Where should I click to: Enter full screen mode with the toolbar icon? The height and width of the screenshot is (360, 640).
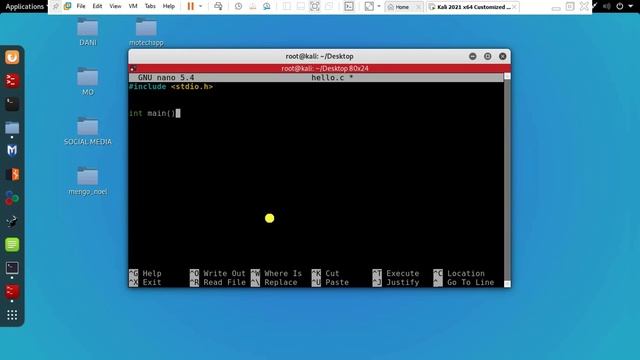(x=315, y=7)
